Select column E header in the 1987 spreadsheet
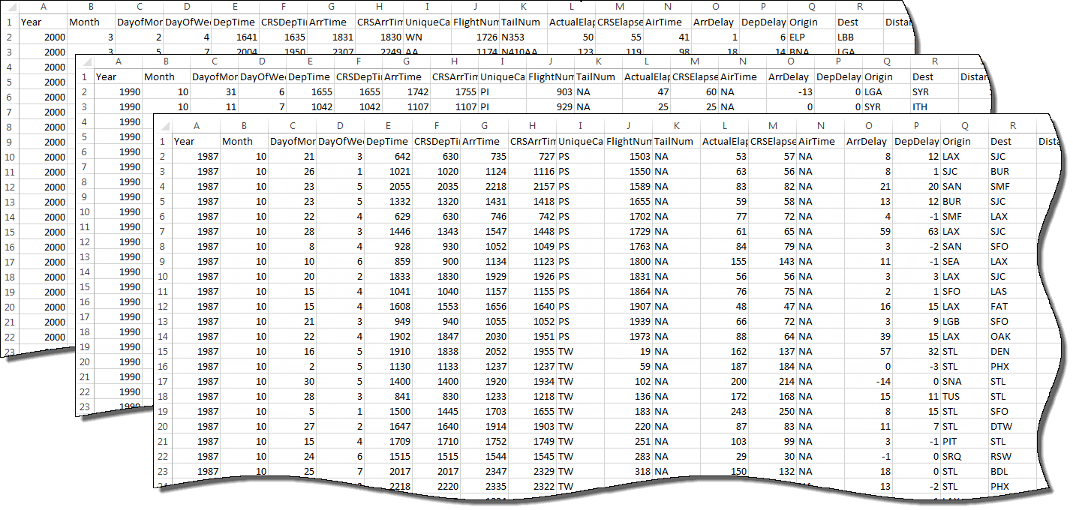The height and width of the screenshot is (510, 1073). (388, 126)
